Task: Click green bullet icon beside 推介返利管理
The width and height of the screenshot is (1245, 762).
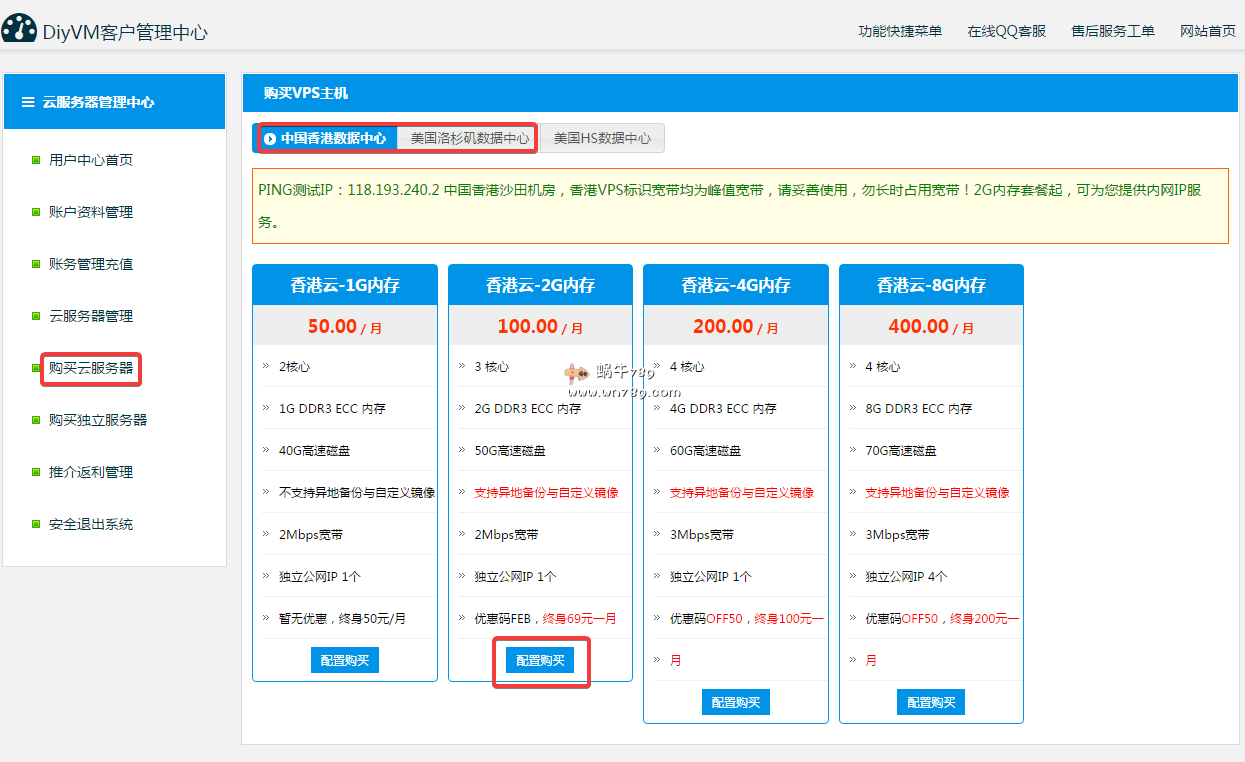Action: point(36,472)
